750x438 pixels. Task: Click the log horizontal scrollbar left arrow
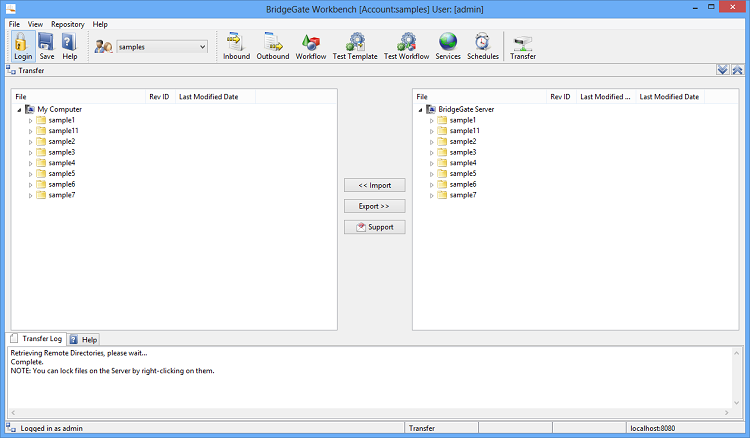click(13, 413)
